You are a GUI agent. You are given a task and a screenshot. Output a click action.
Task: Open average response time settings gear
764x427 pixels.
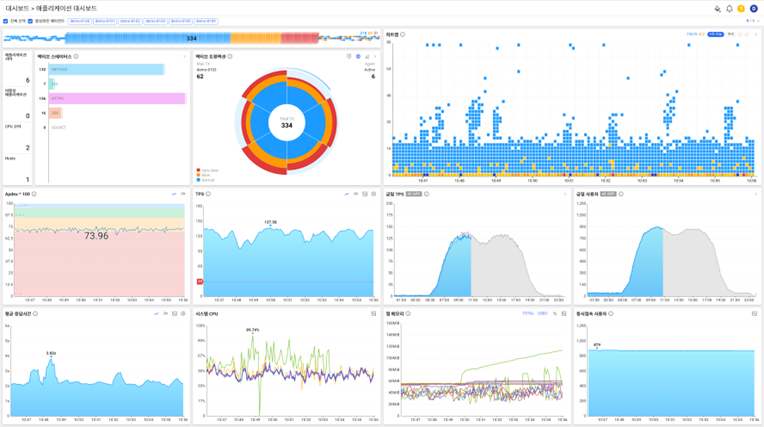coord(183,314)
